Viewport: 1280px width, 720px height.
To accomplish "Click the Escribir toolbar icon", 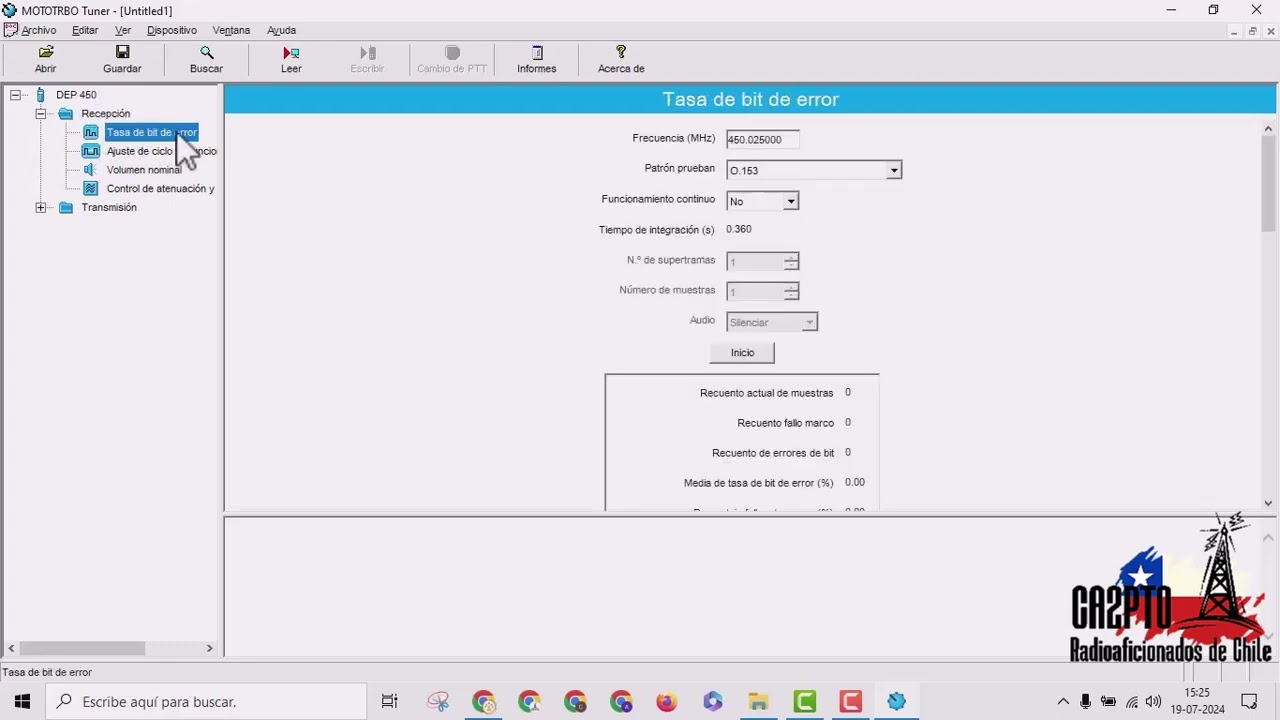I will [367, 52].
